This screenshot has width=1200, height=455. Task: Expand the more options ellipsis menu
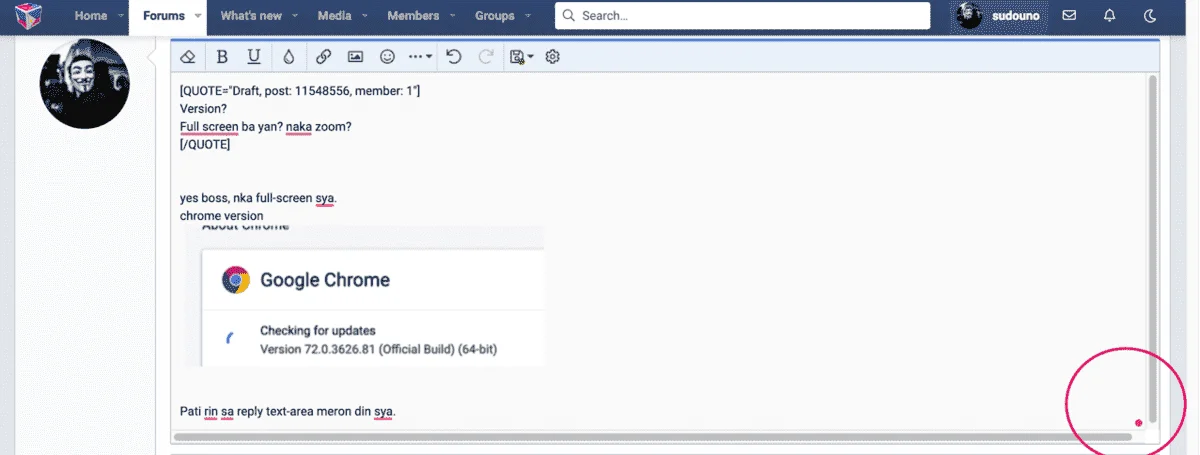click(x=421, y=57)
